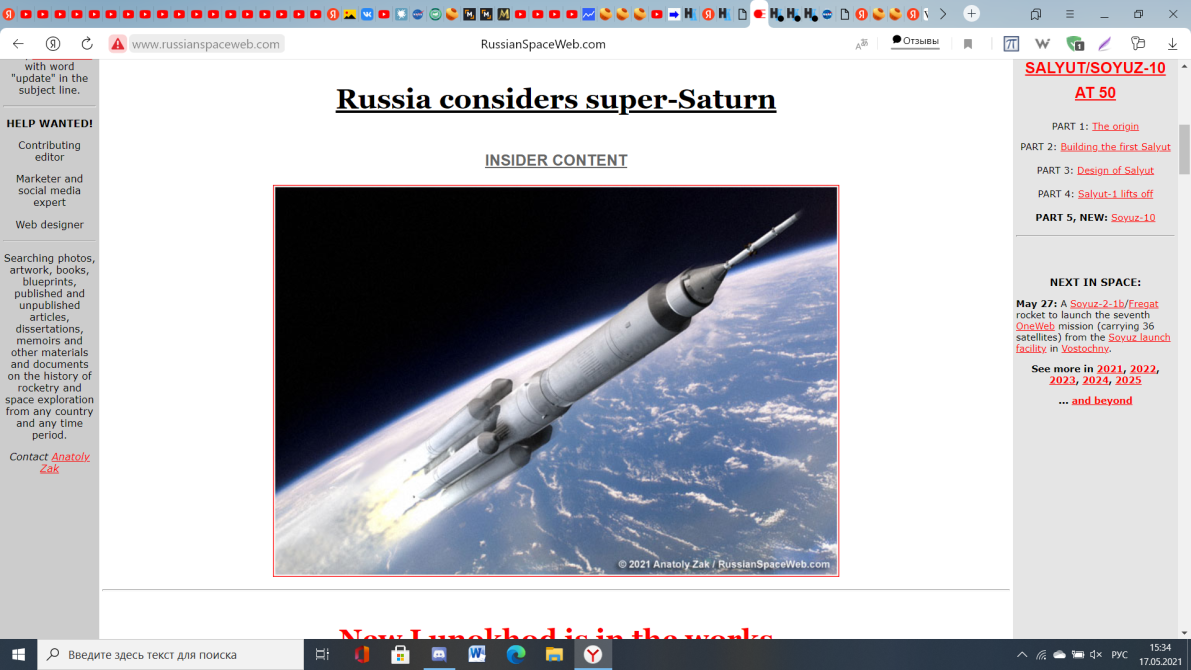1191x670 pixels.
Task: Click the super-Saturn rocket image
Action: pyautogui.click(x=556, y=380)
